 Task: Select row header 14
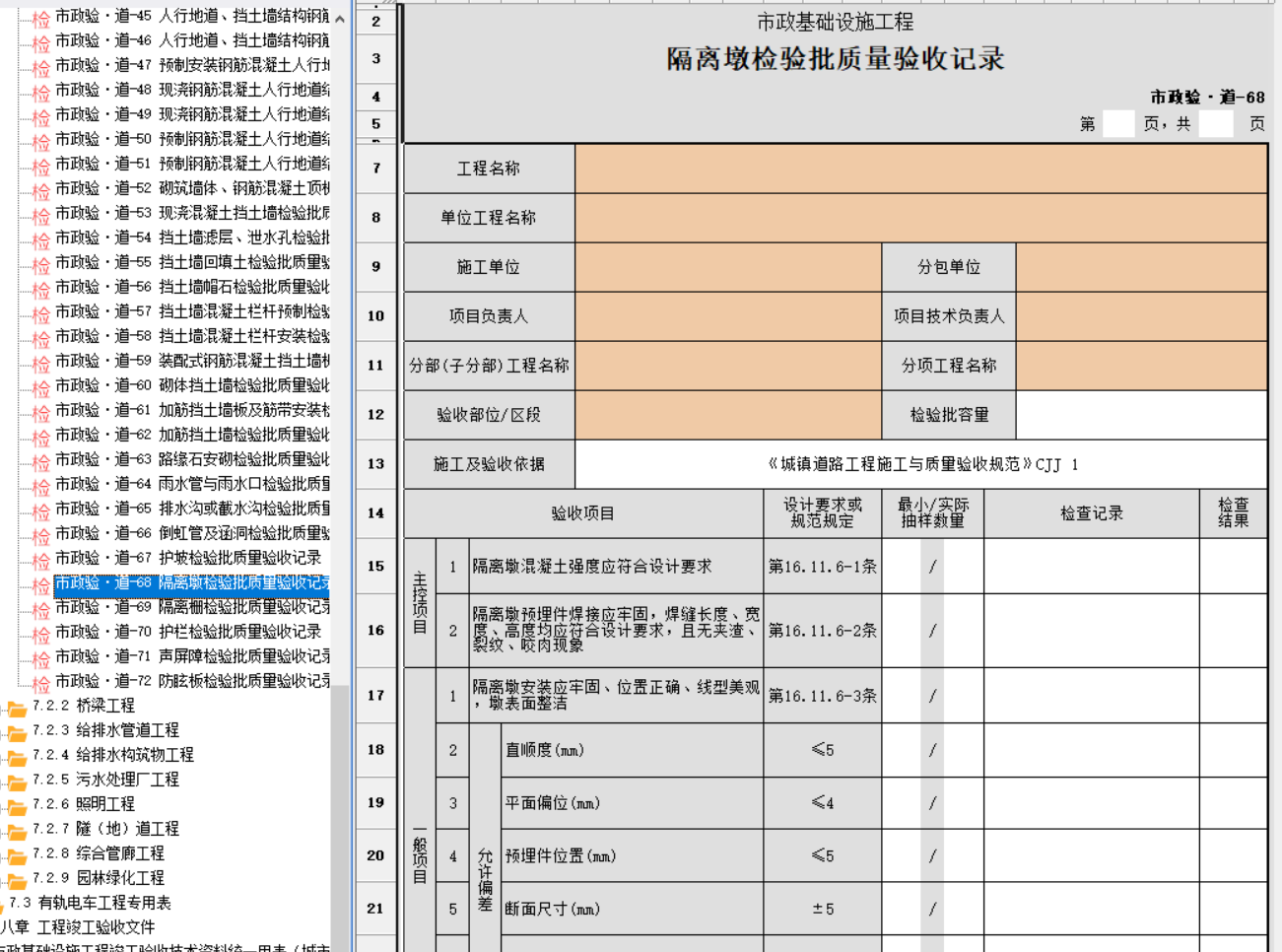[375, 513]
